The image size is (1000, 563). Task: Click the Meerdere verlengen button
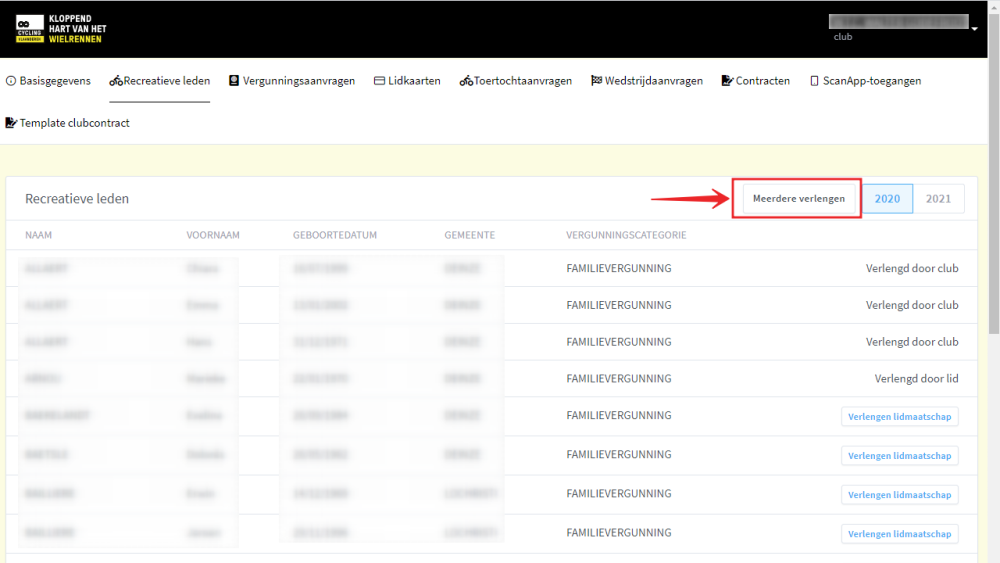point(798,198)
